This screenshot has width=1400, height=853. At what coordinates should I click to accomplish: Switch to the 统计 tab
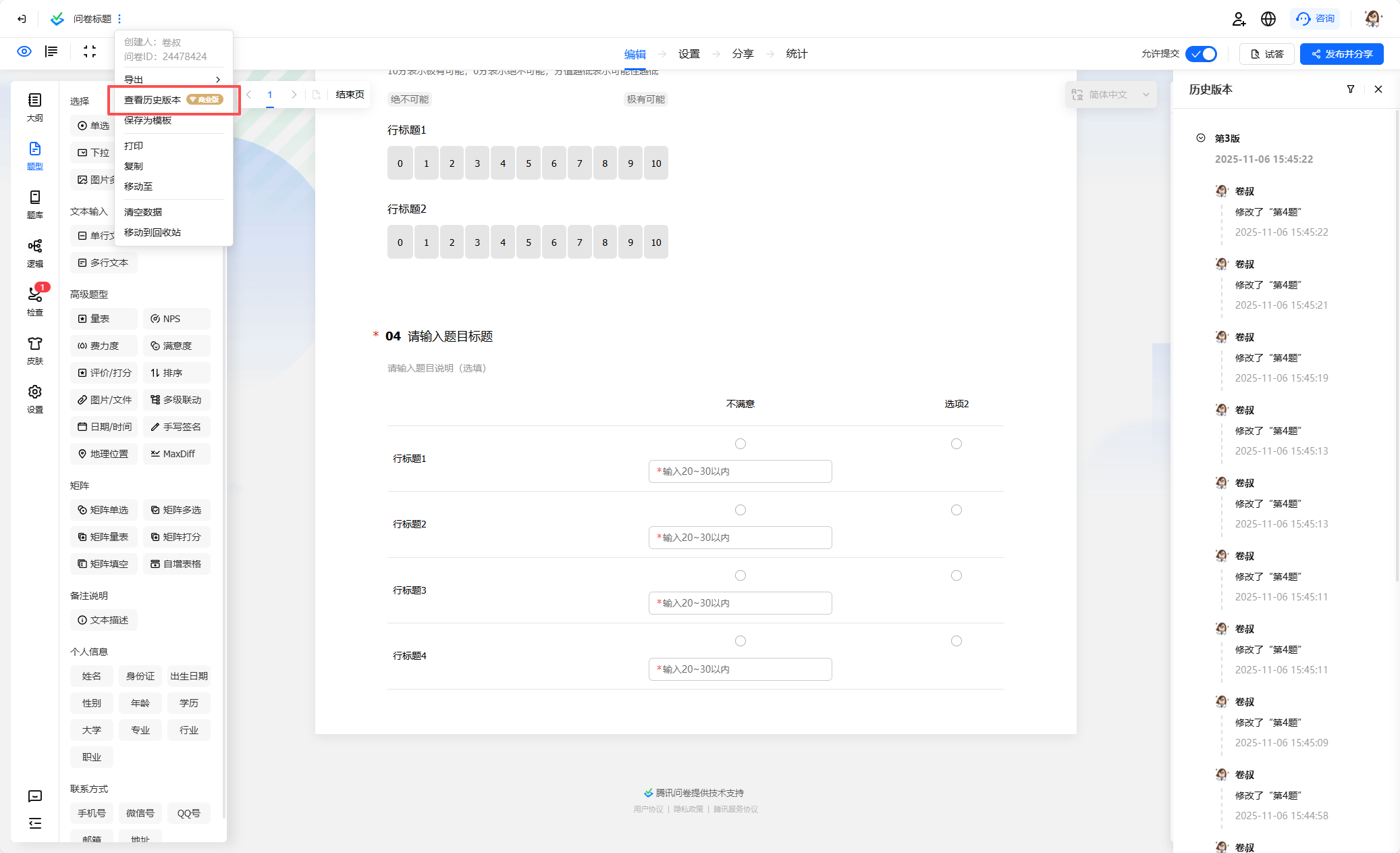pos(797,54)
